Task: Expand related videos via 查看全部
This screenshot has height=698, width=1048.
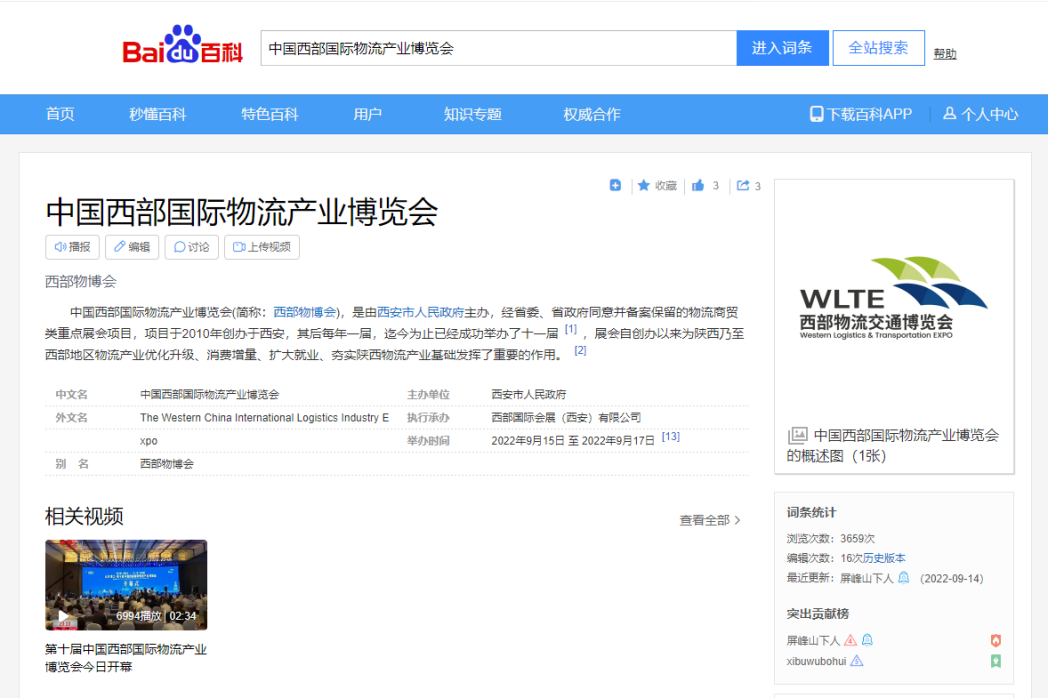Action: [710, 520]
